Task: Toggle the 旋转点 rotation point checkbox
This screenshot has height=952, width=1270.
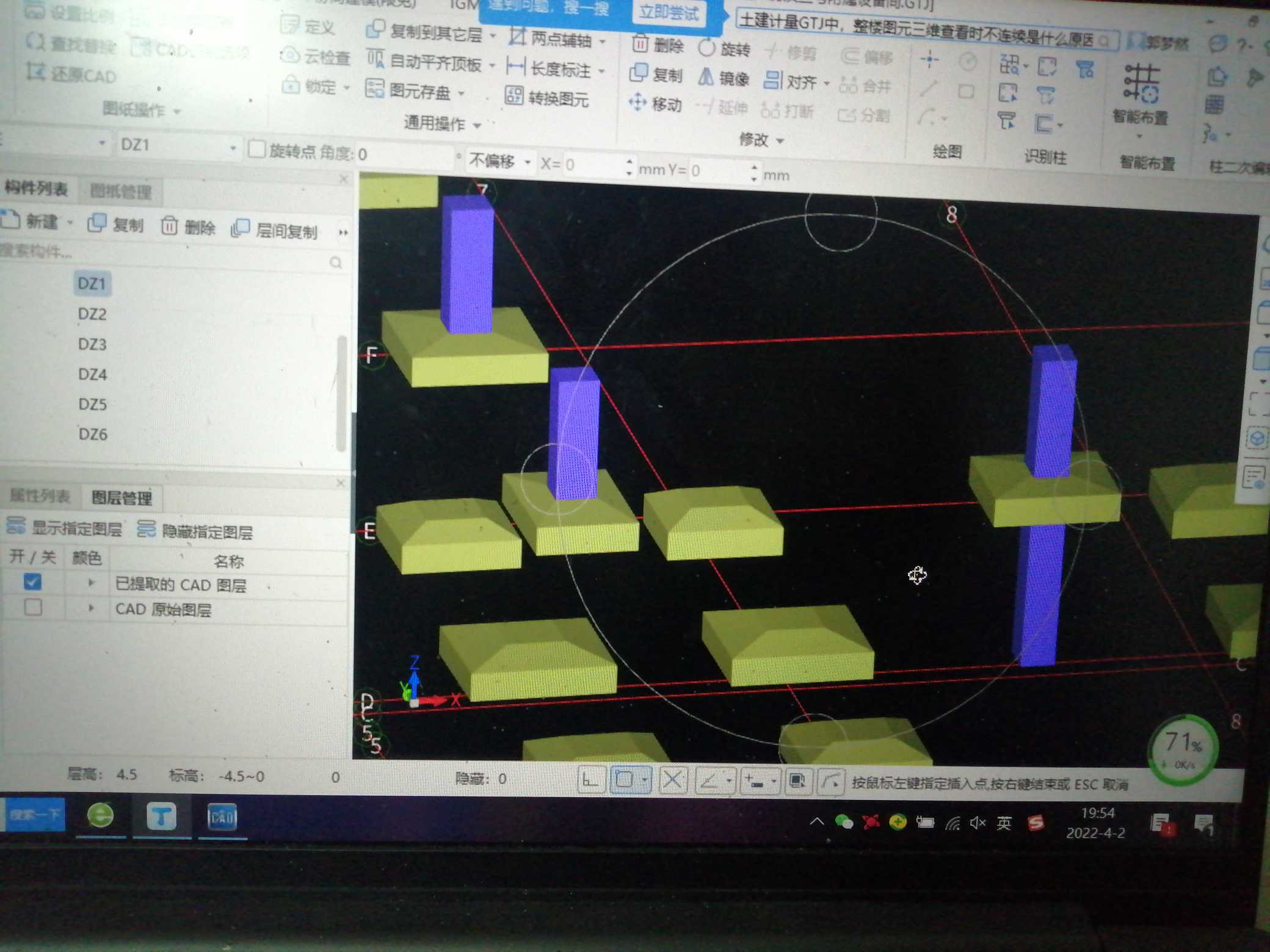Action: pos(256,149)
